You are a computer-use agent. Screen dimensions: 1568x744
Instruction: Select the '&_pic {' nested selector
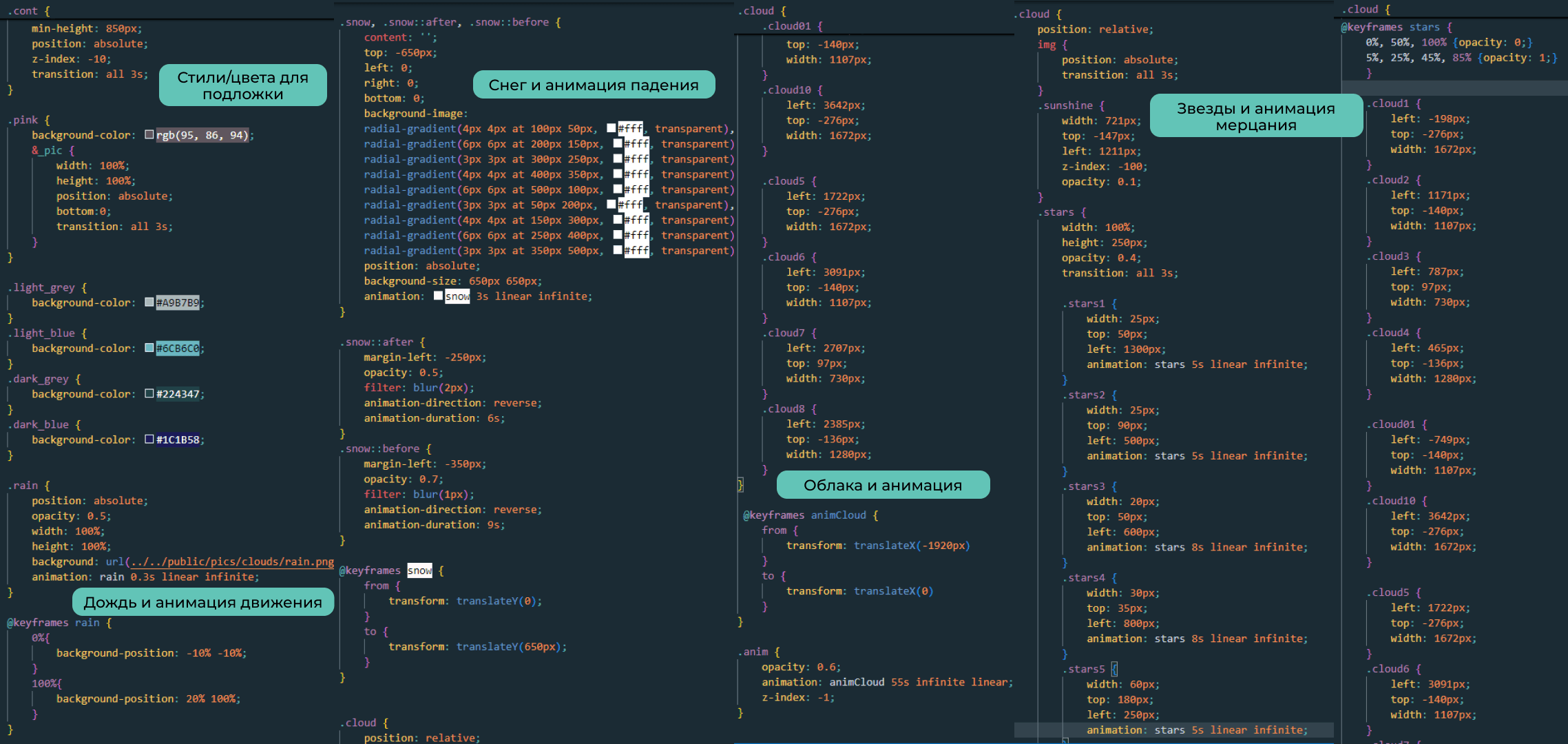click(53, 150)
